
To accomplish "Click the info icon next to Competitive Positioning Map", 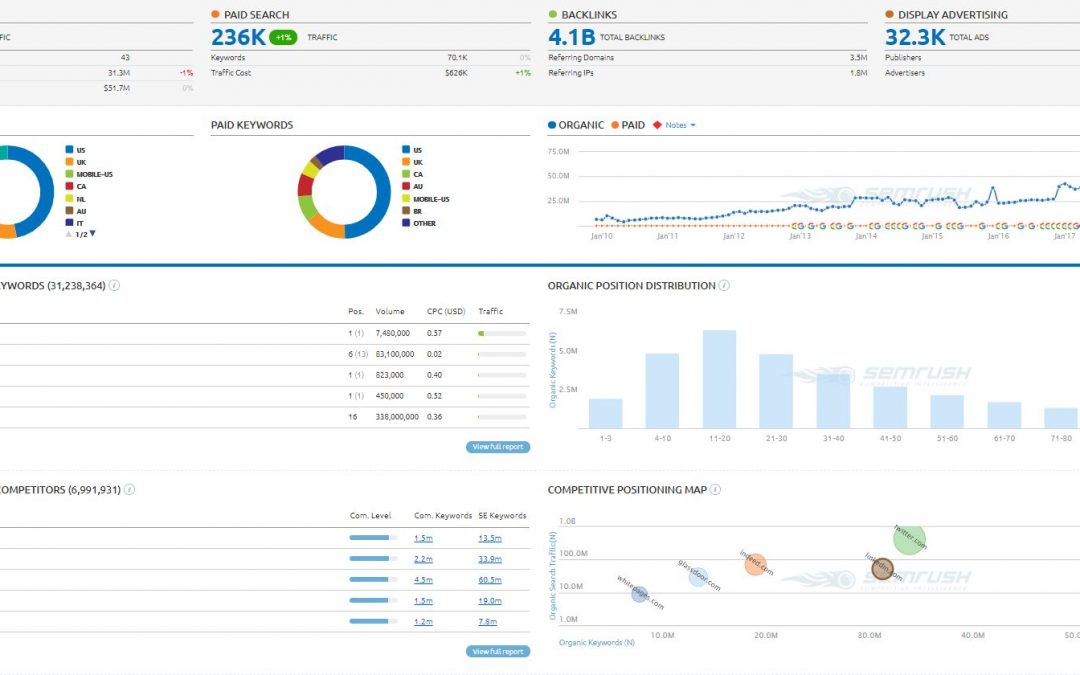I will coord(716,490).
